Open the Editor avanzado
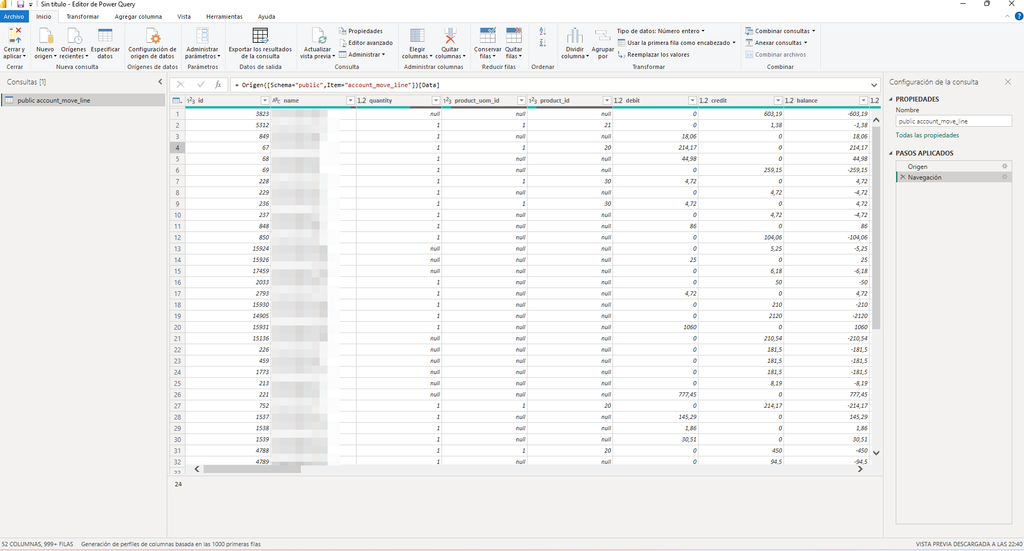 click(x=366, y=42)
